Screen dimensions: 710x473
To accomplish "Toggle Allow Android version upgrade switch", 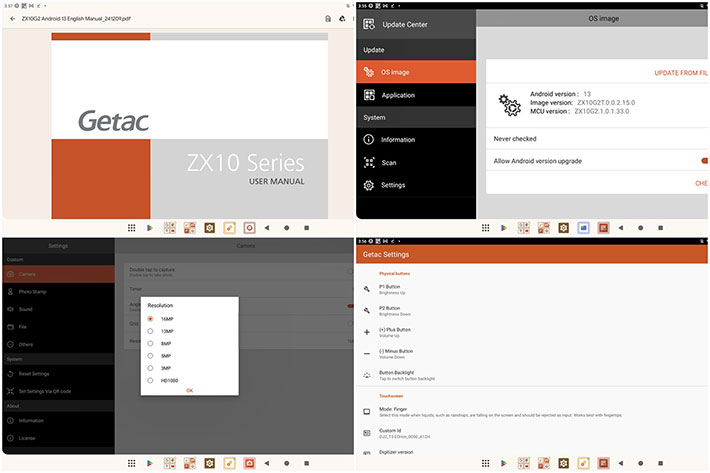I will (x=704, y=160).
